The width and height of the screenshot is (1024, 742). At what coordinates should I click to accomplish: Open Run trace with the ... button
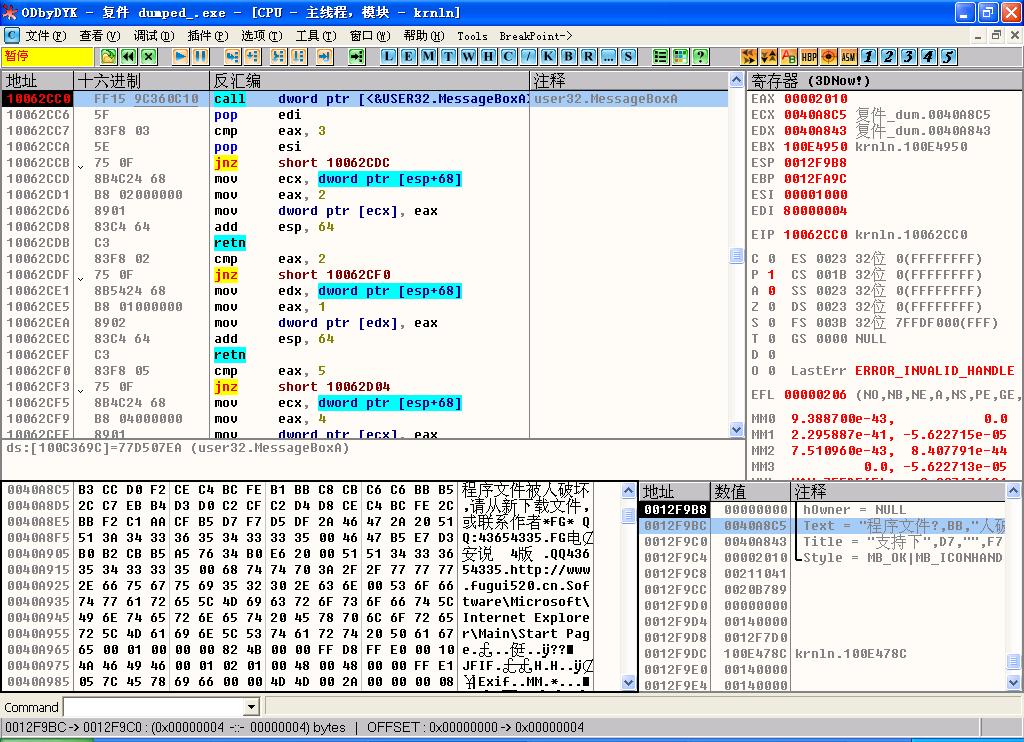click(x=609, y=57)
